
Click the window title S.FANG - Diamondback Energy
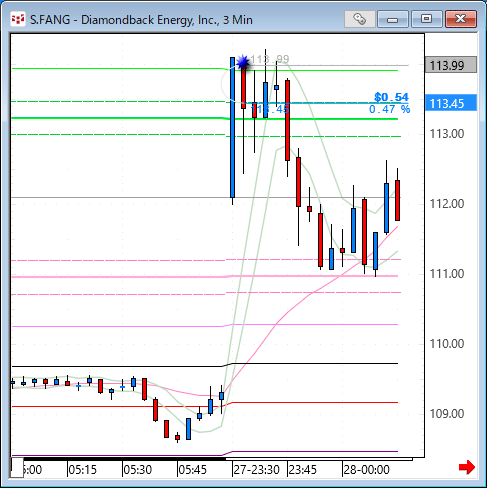[141, 20]
